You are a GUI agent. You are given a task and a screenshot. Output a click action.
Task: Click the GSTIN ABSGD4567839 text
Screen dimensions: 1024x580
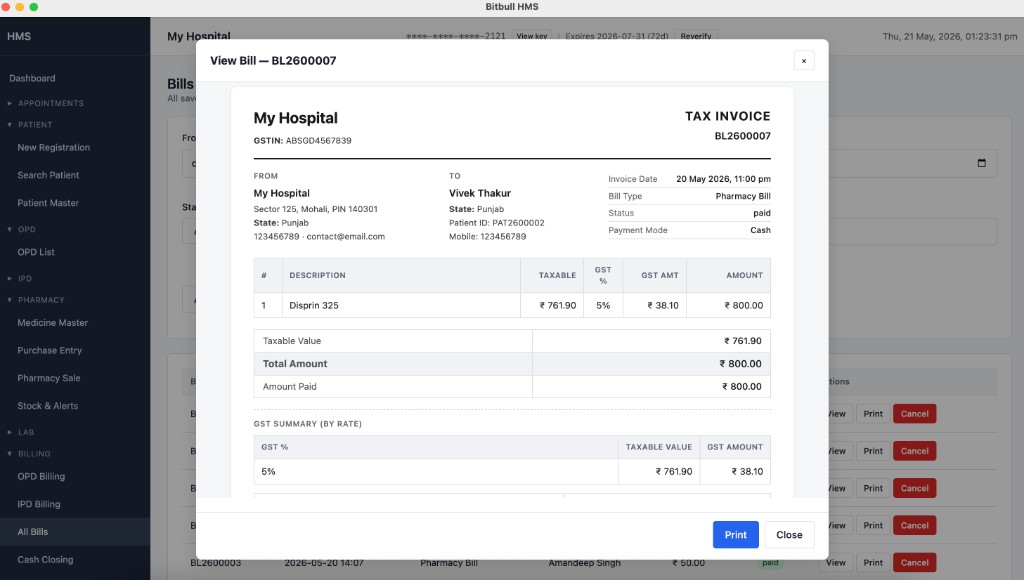pos(302,140)
